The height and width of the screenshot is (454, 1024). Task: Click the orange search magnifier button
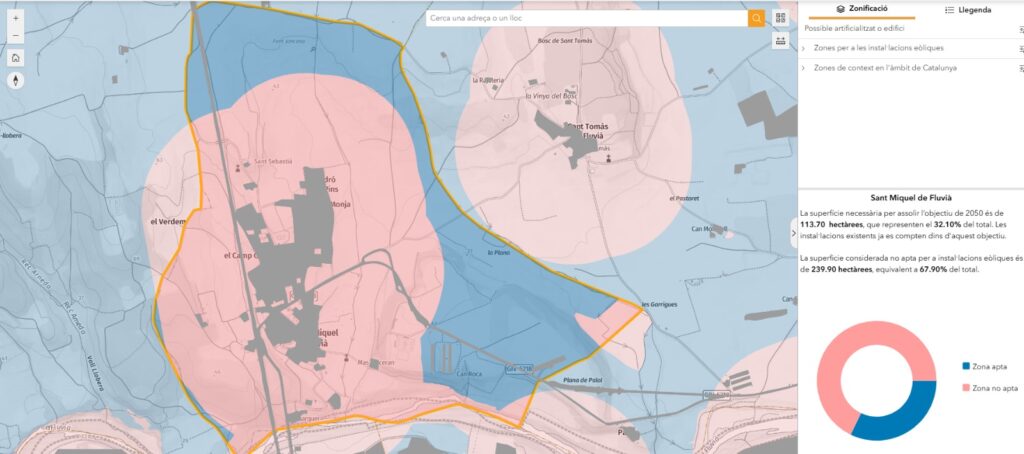point(756,18)
